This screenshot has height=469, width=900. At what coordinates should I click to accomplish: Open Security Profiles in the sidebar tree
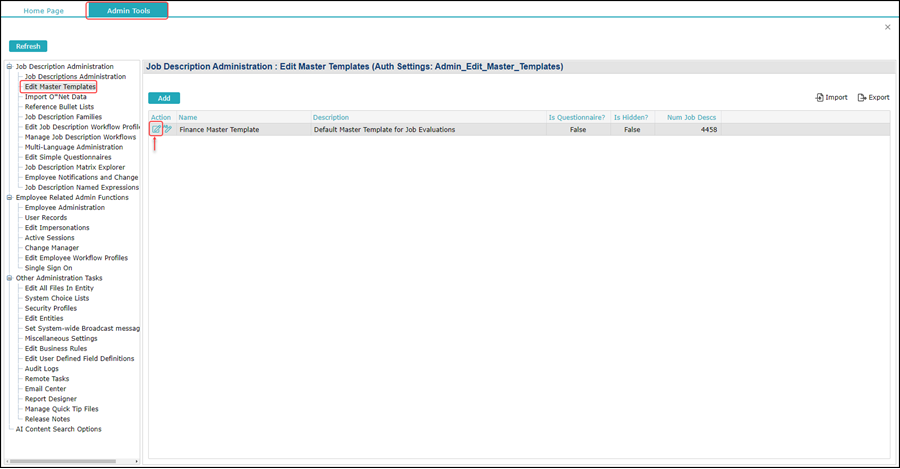coord(51,308)
